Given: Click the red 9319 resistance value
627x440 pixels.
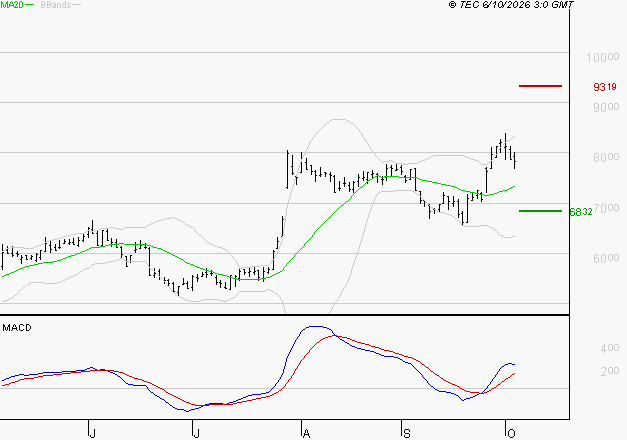Looking at the screenshot, I should coord(605,87).
